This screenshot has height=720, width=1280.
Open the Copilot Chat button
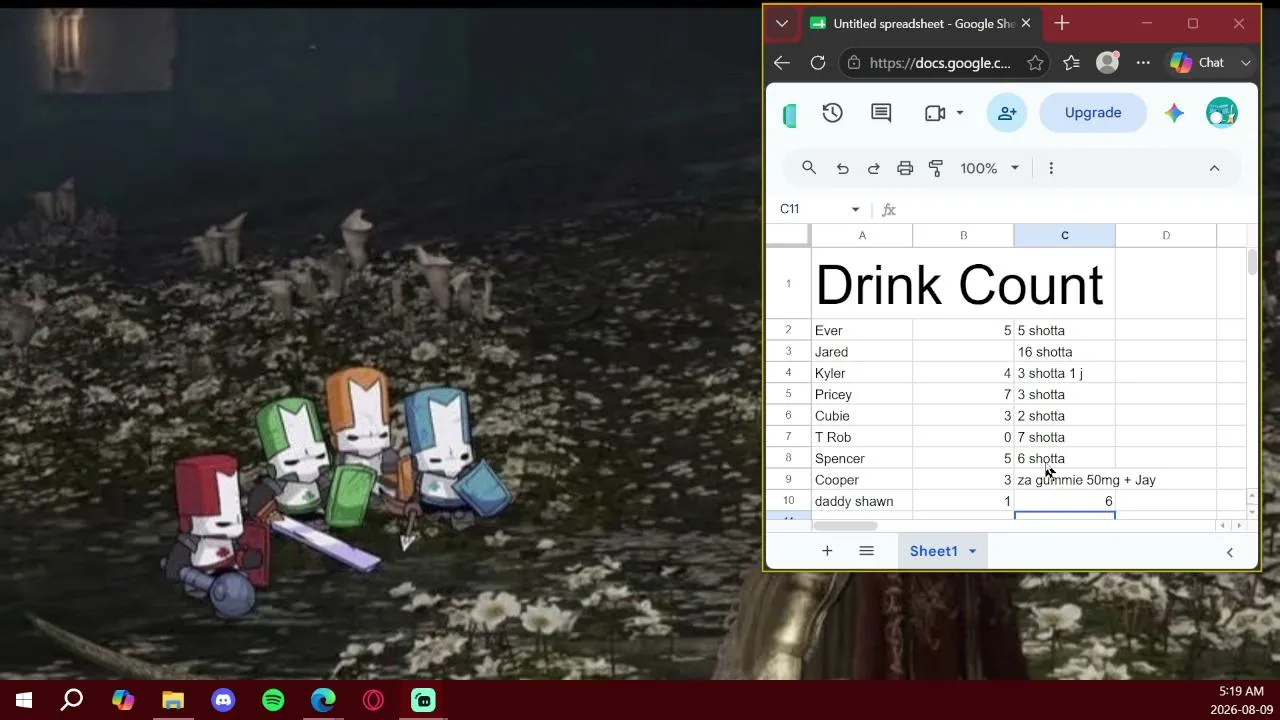click(x=1198, y=63)
